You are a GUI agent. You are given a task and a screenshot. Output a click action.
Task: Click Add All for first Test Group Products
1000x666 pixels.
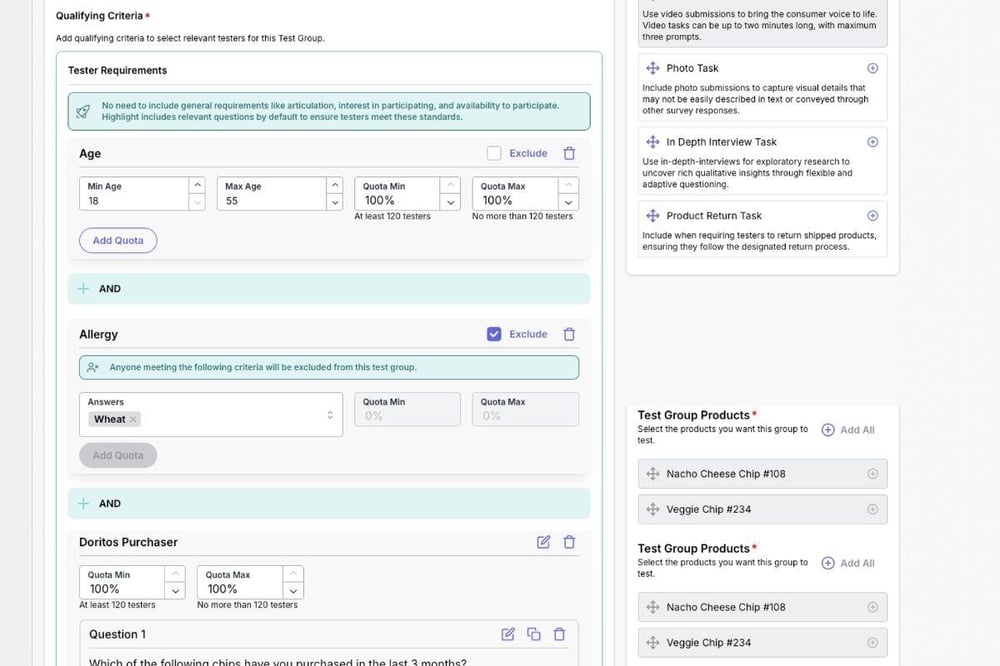pyautogui.click(x=848, y=430)
